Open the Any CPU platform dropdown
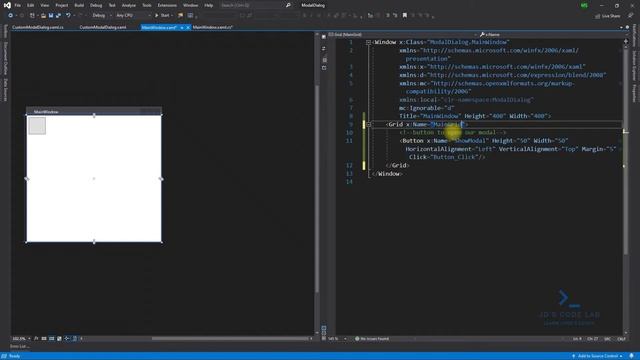Viewport: 640px width, 360px height. pos(132,16)
